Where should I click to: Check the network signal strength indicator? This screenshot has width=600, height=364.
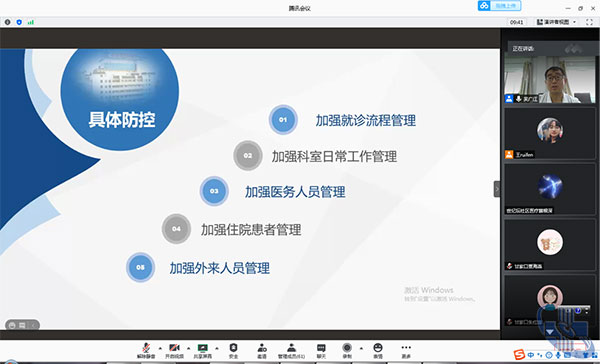[x=31, y=22]
